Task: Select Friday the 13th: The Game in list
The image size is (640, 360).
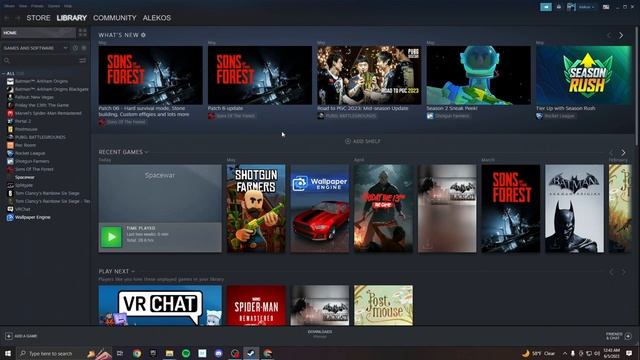Action: pos(42,105)
